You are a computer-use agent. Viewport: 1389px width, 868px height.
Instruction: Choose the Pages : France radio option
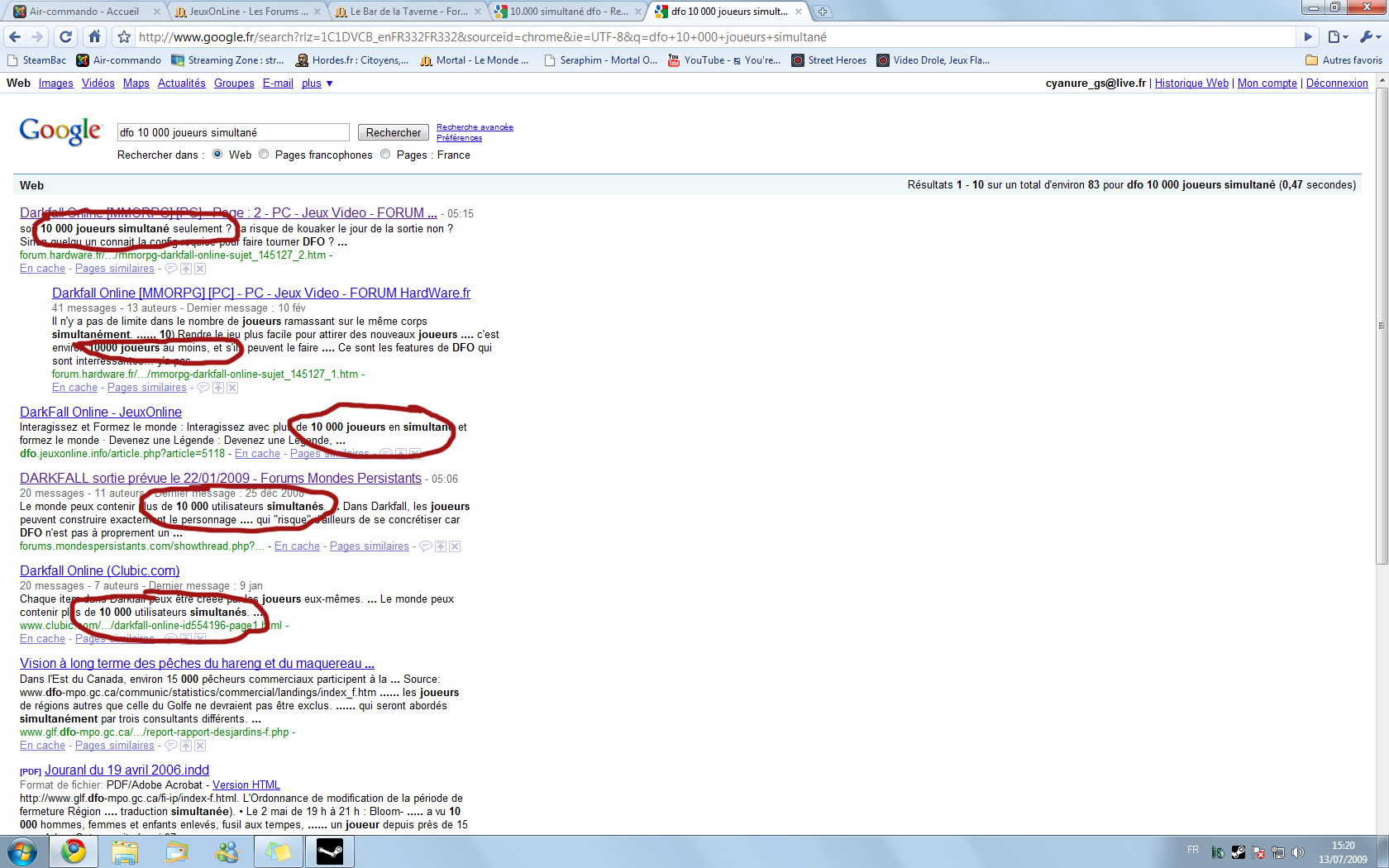coord(385,155)
